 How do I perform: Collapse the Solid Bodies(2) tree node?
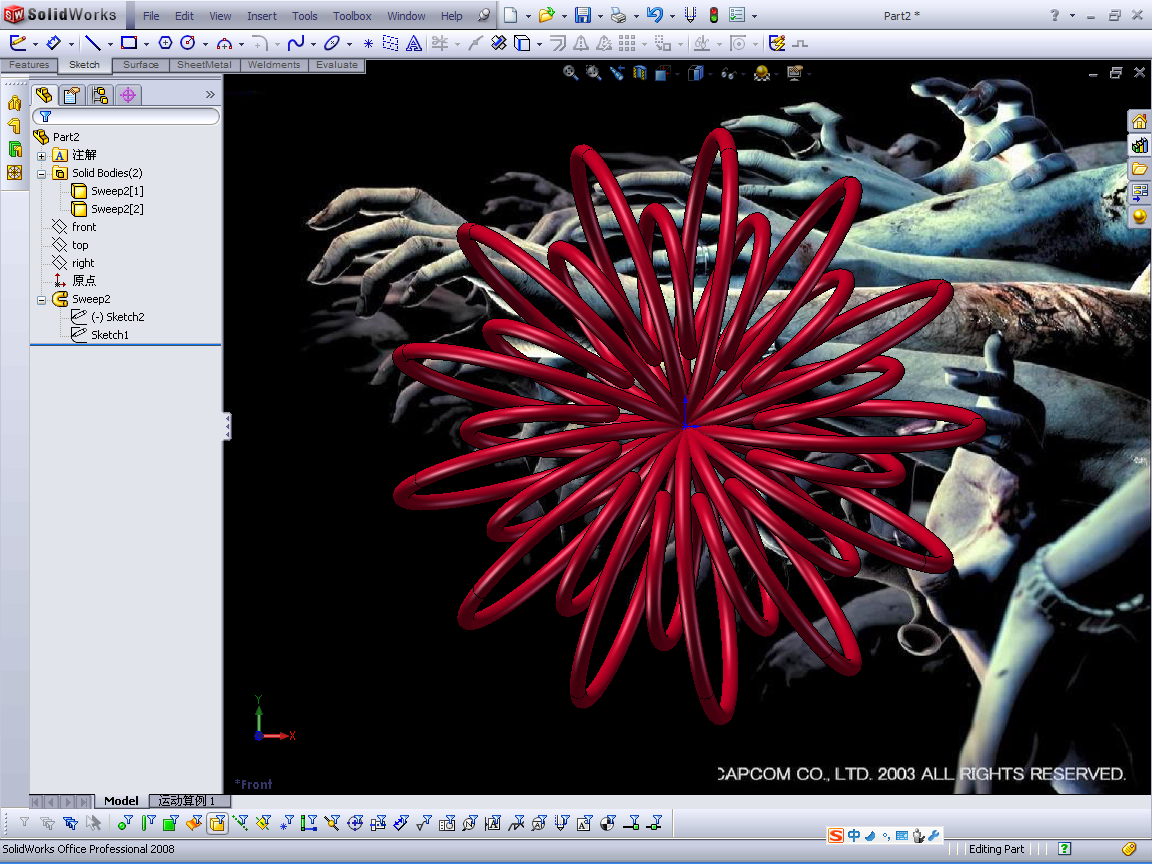(40, 172)
